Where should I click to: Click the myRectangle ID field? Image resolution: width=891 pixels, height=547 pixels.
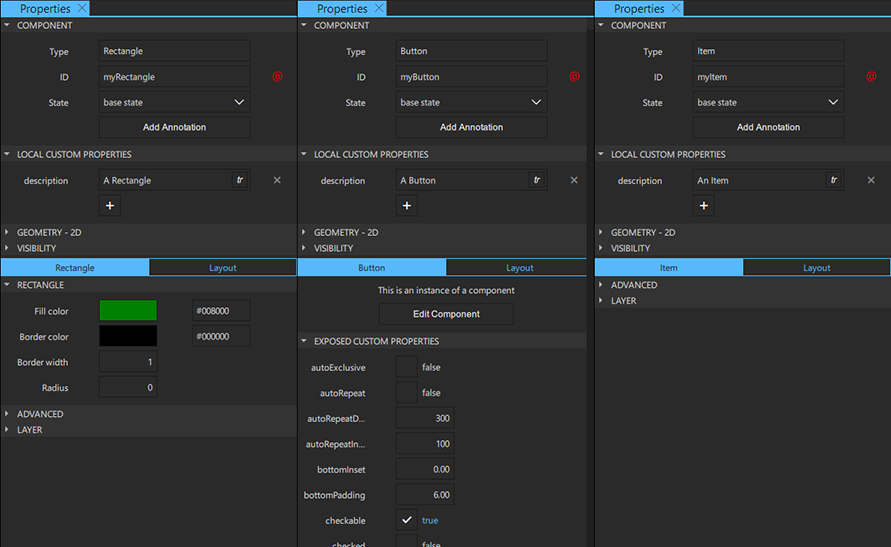tap(174, 77)
